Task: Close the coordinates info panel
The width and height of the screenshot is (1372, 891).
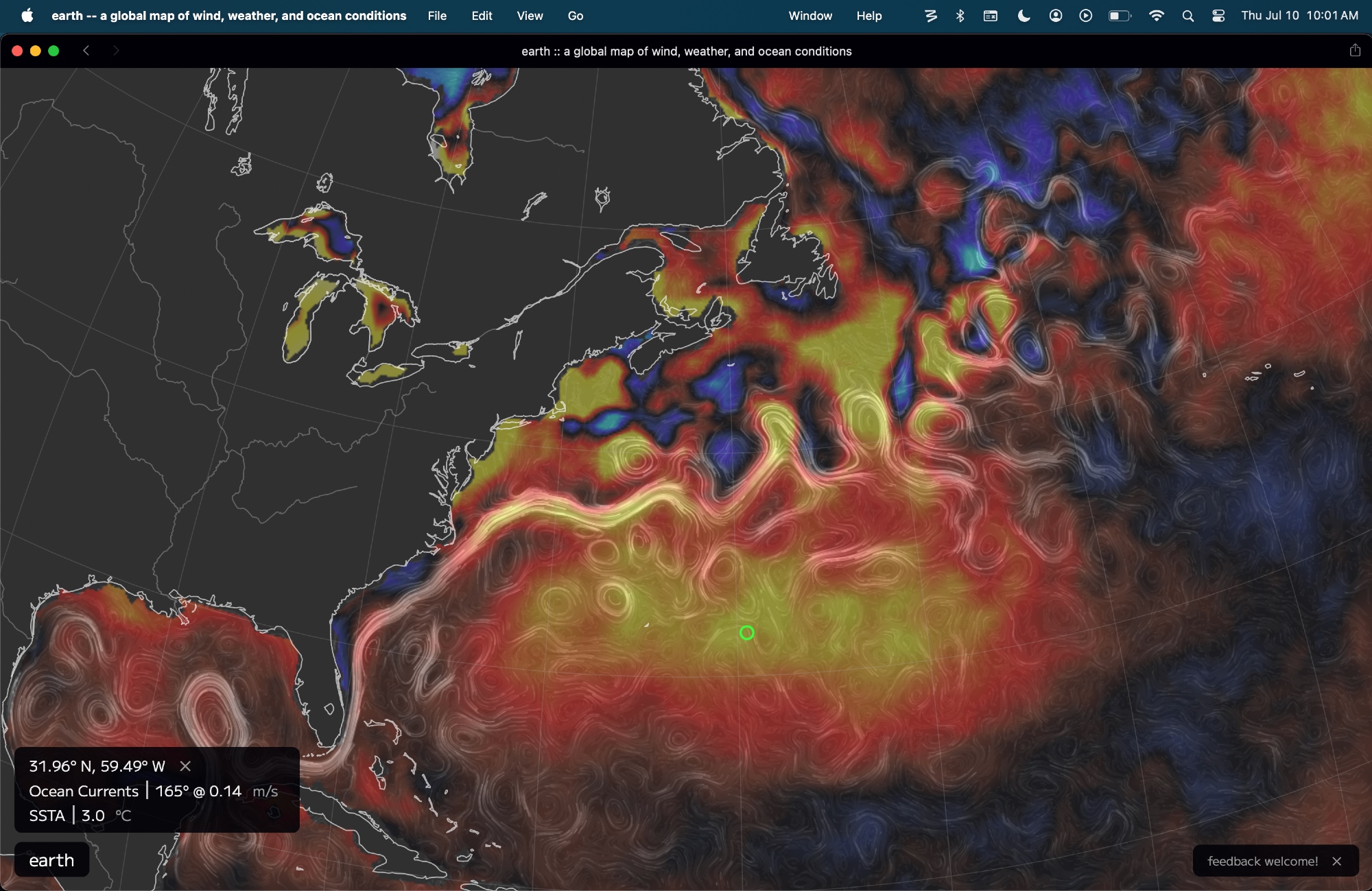Action: 185,766
